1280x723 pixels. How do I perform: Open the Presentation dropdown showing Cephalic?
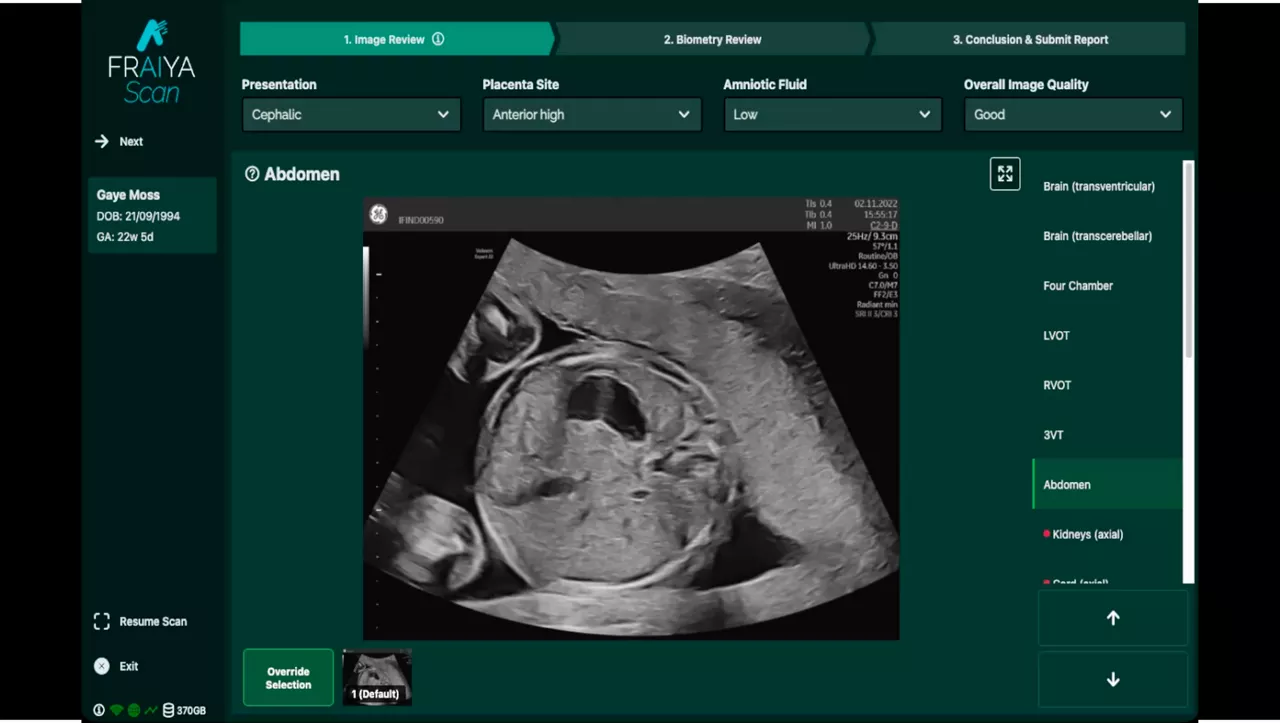[351, 114]
